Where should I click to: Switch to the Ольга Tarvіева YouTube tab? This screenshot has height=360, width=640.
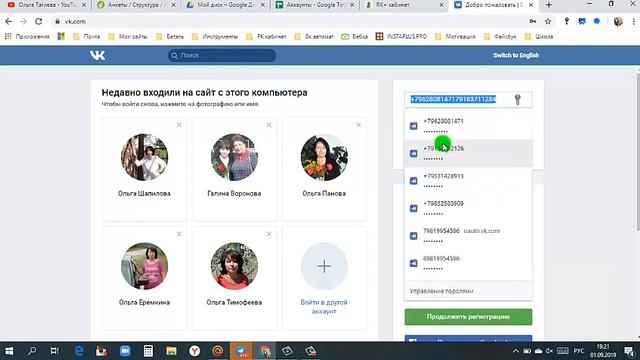(47, 5)
